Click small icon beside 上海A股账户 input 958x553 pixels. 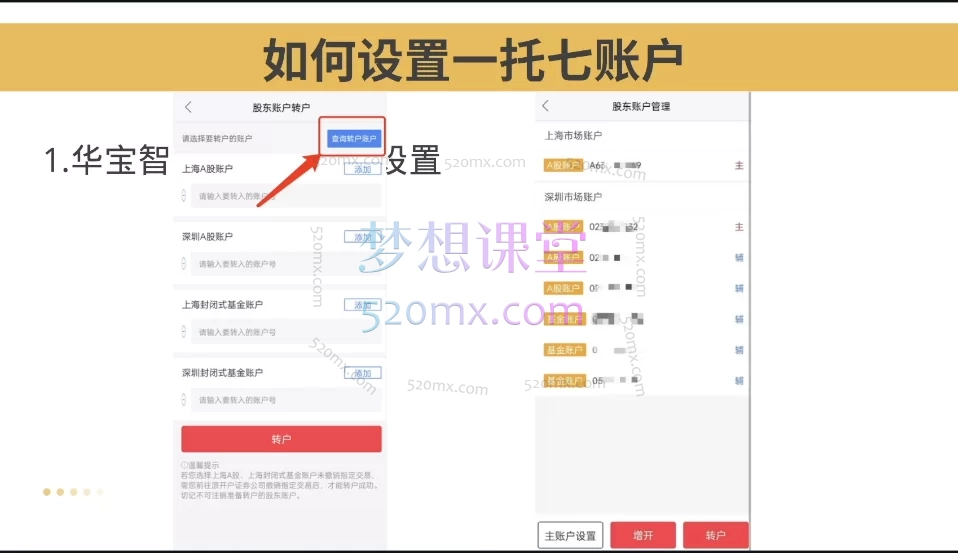click(x=183, y=196)
